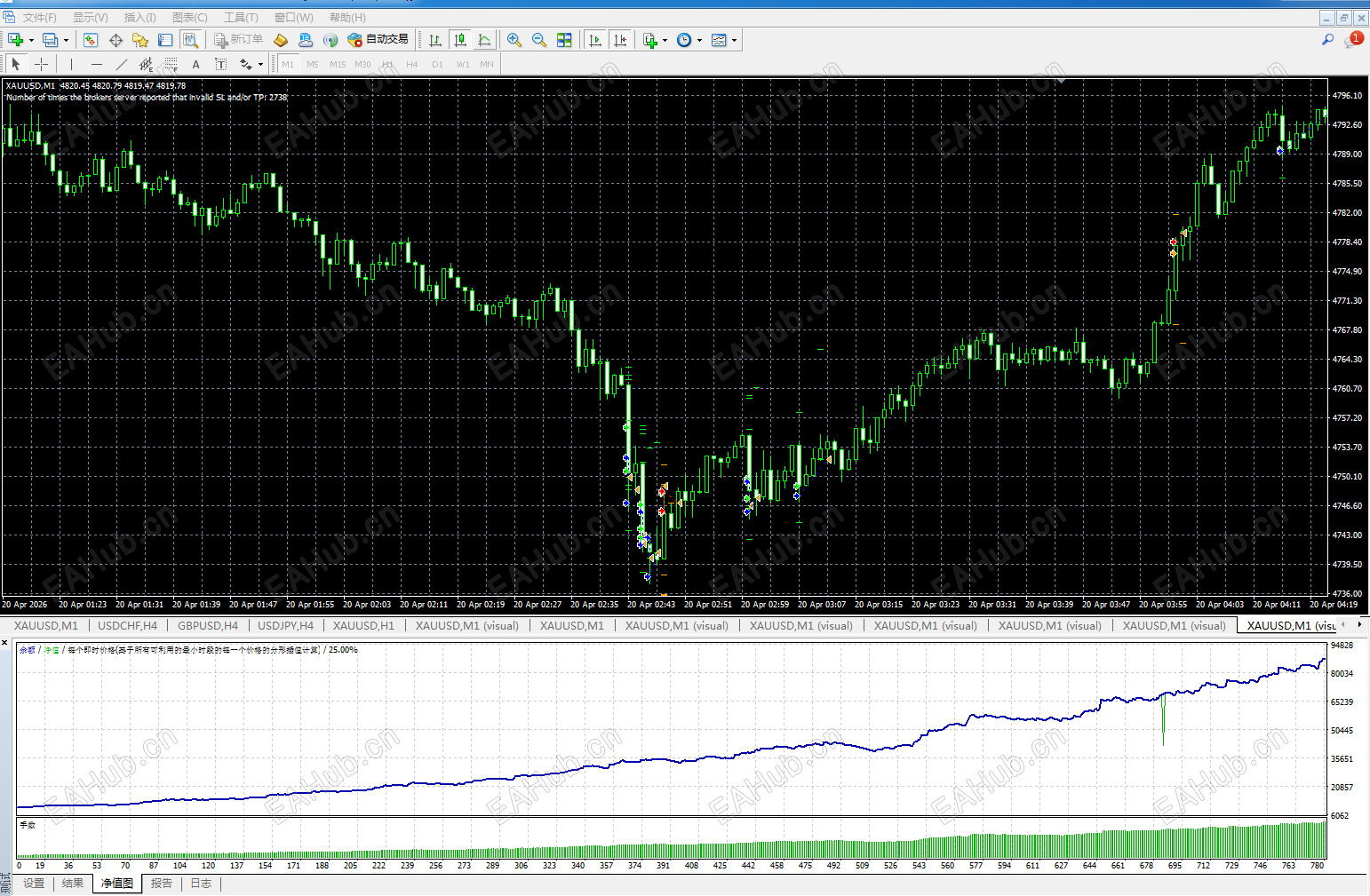Expand the indicators dropdown arrow
The image size is (1370, 896).
point(665,40)
